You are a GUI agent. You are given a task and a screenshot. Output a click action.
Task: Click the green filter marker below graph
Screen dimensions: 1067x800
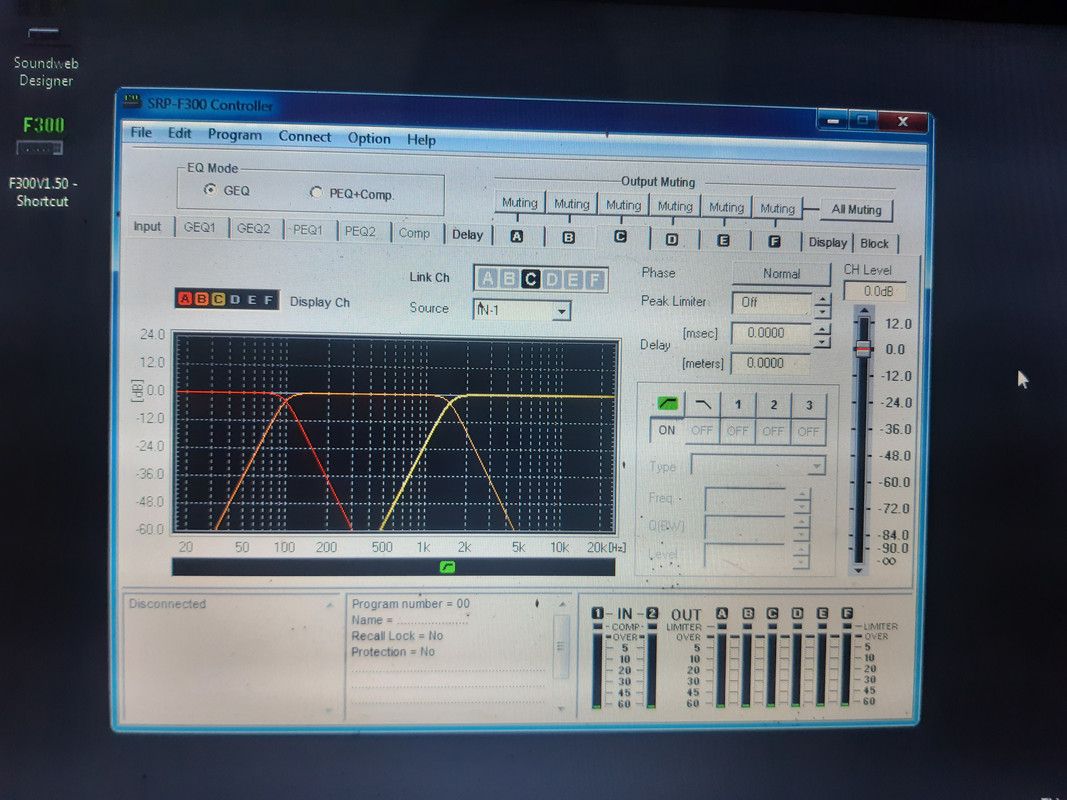[x=447, y=567]
